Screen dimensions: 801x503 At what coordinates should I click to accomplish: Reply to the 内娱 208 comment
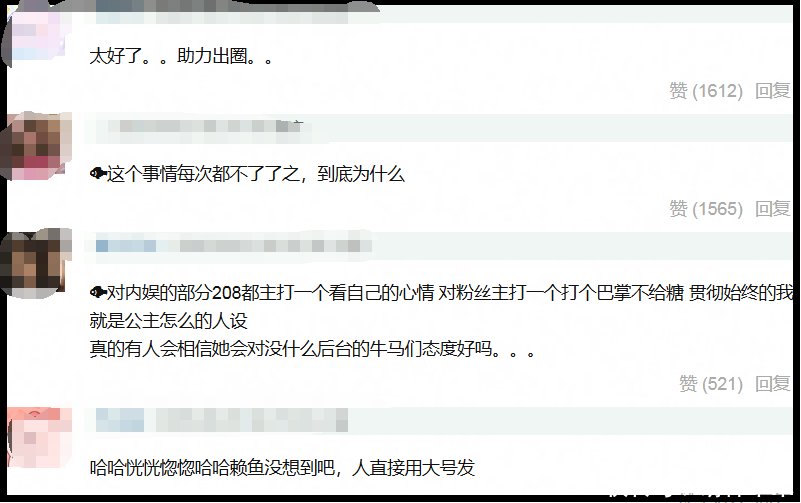click(773, 384)
